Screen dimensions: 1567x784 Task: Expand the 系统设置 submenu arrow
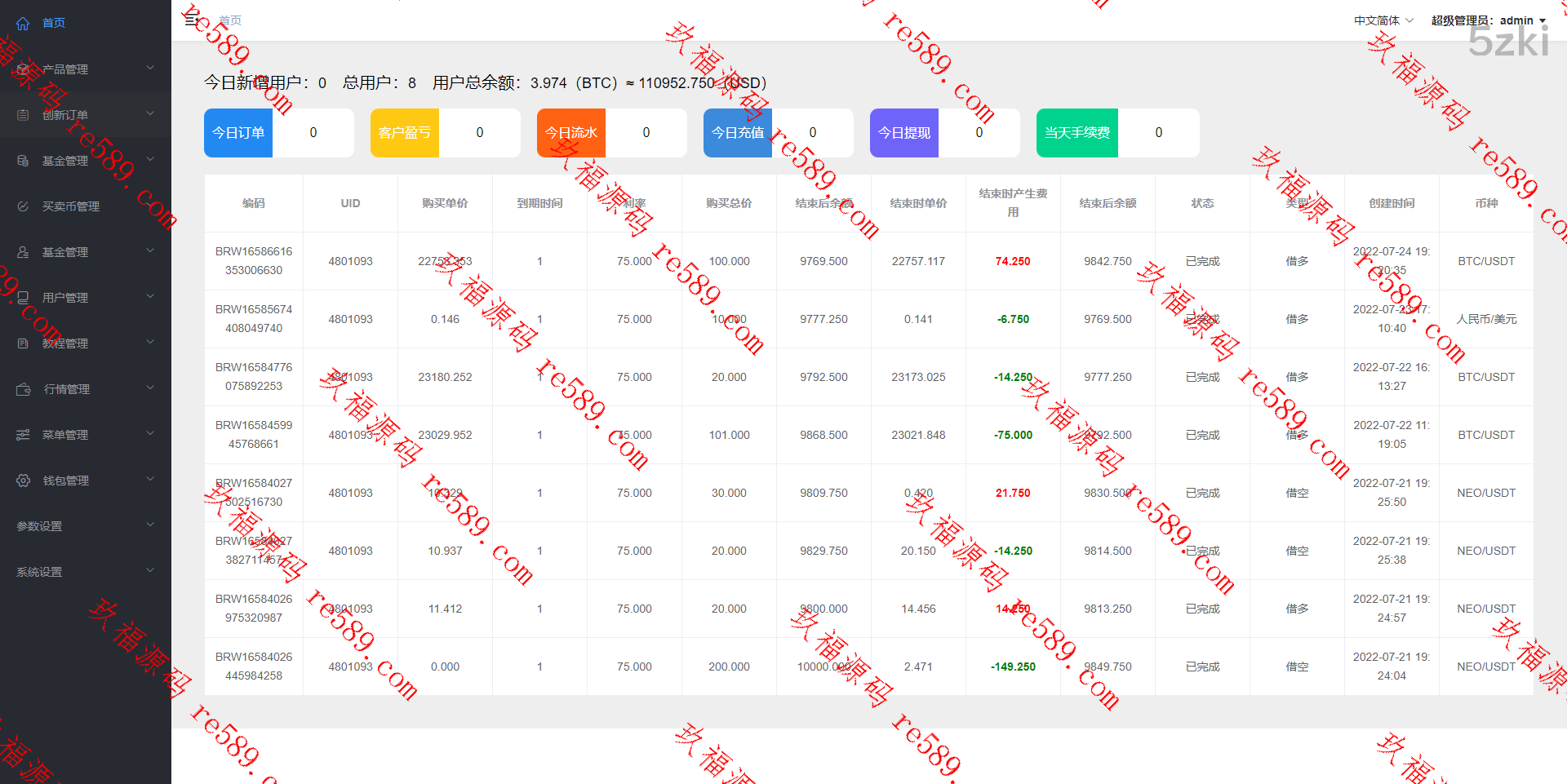coord(150,571)
